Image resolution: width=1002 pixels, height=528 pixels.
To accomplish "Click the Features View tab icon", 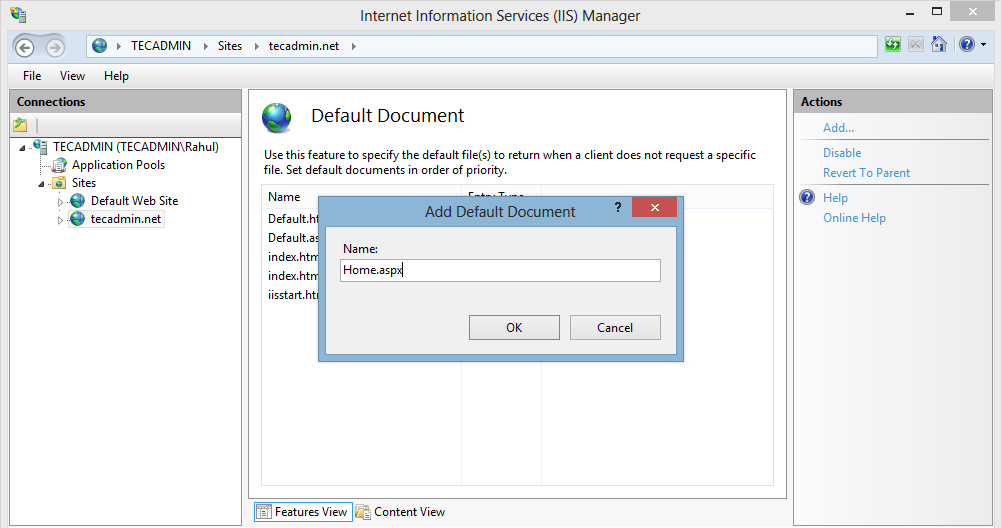I will coord(263,512).
